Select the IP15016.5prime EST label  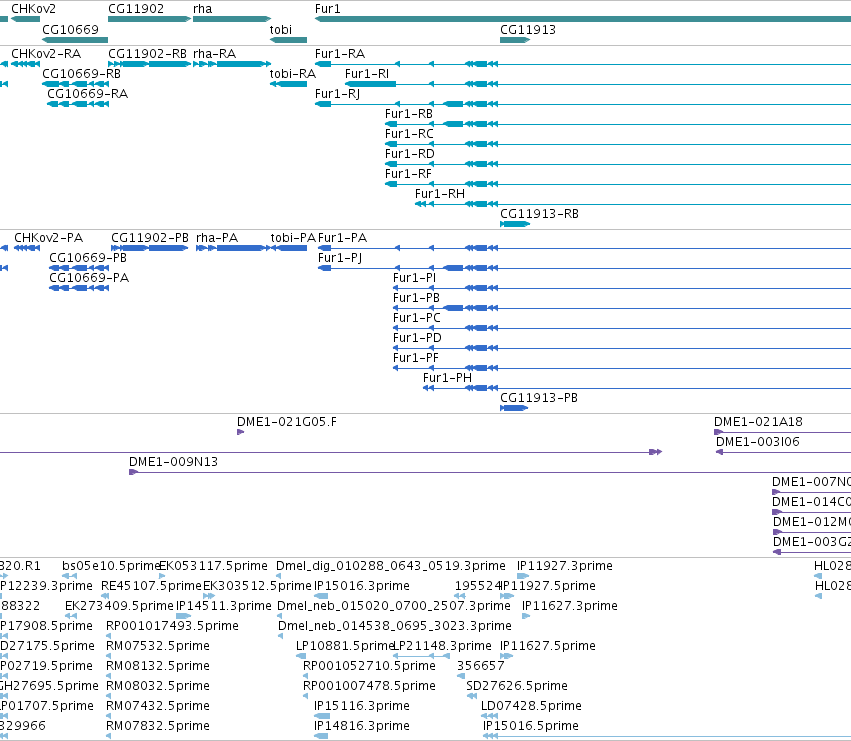[x=531, y=726]
